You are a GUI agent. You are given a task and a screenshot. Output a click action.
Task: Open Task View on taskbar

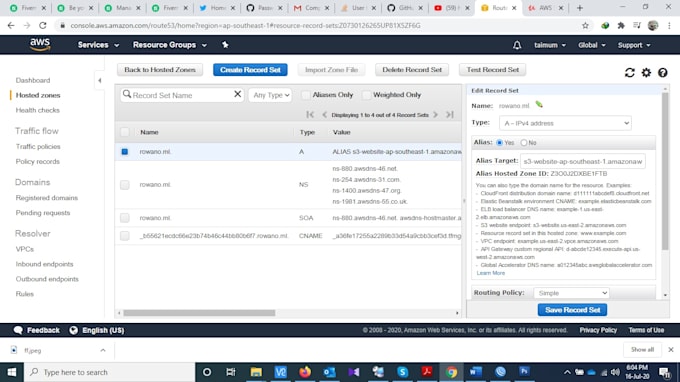(231, 372)
